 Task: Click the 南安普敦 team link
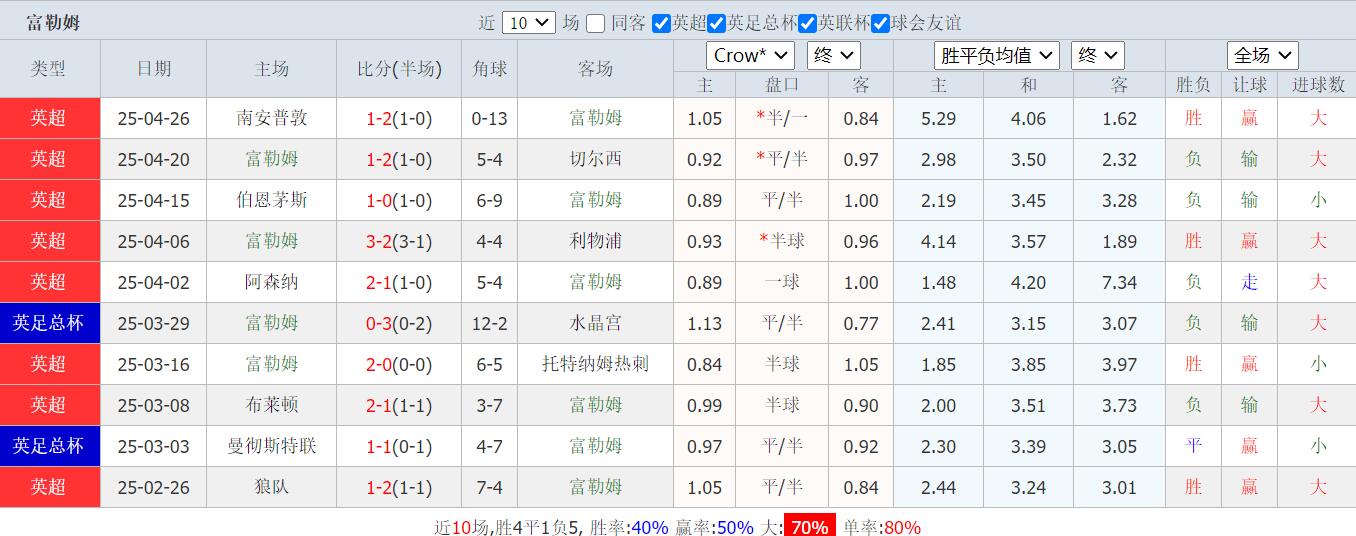point(272,118)
